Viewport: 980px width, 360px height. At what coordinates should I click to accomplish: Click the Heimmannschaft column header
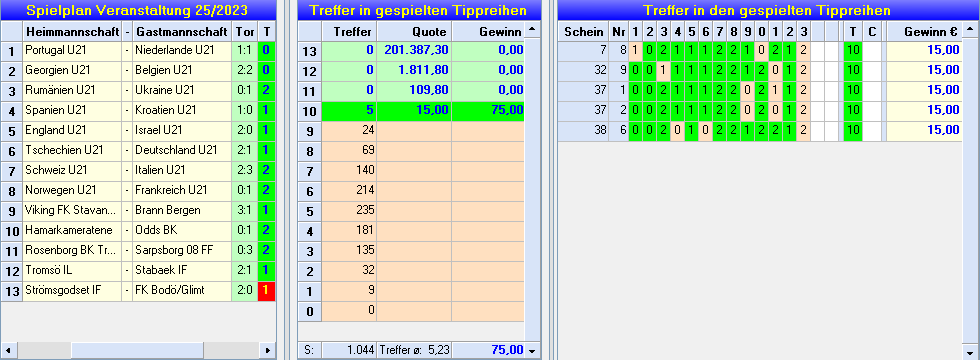tap(72, 31)
